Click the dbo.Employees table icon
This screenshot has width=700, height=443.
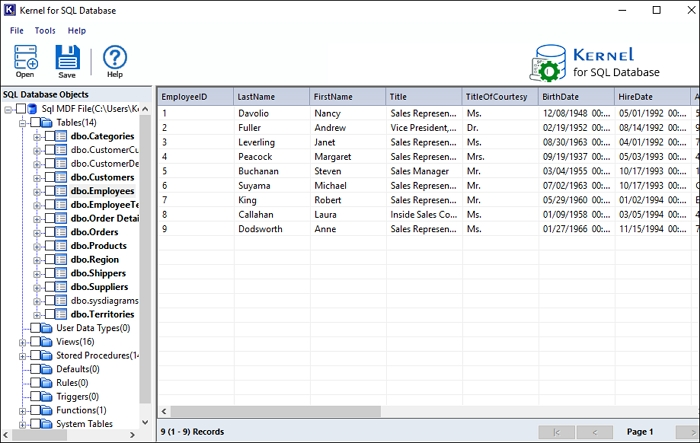click(x=62, y=191)
